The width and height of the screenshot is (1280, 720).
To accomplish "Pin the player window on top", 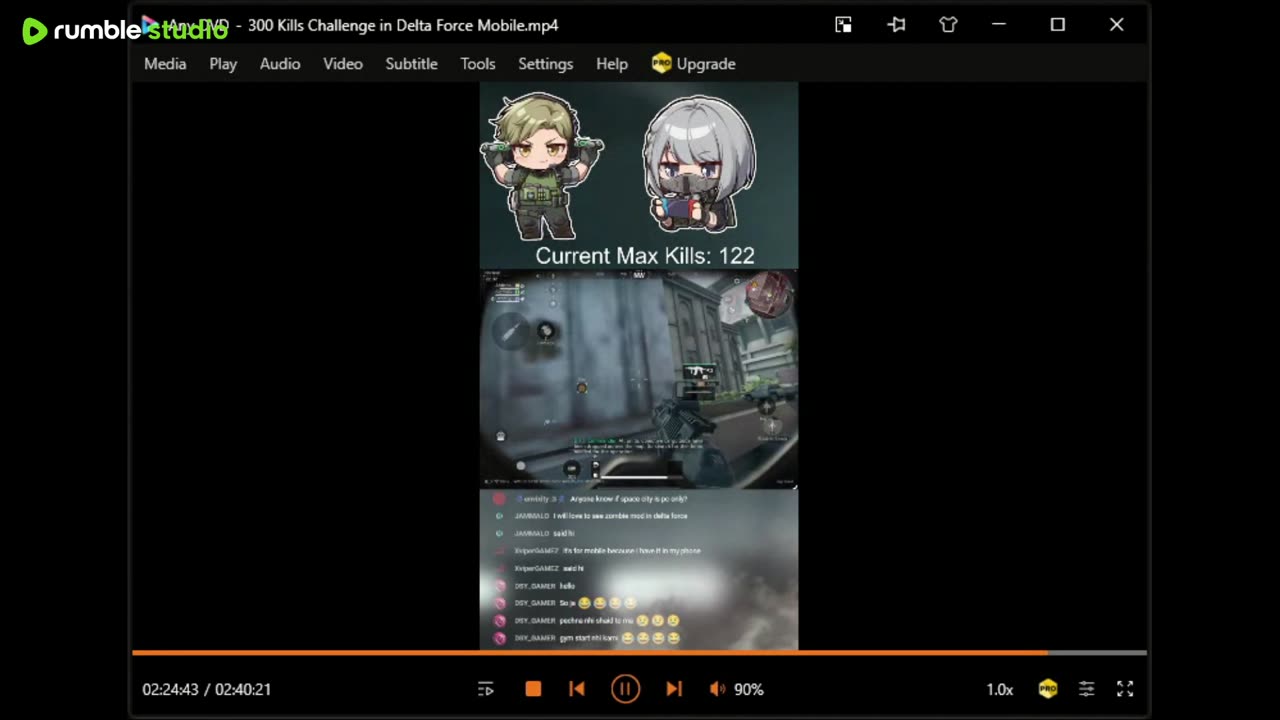I will coord(896,25).
